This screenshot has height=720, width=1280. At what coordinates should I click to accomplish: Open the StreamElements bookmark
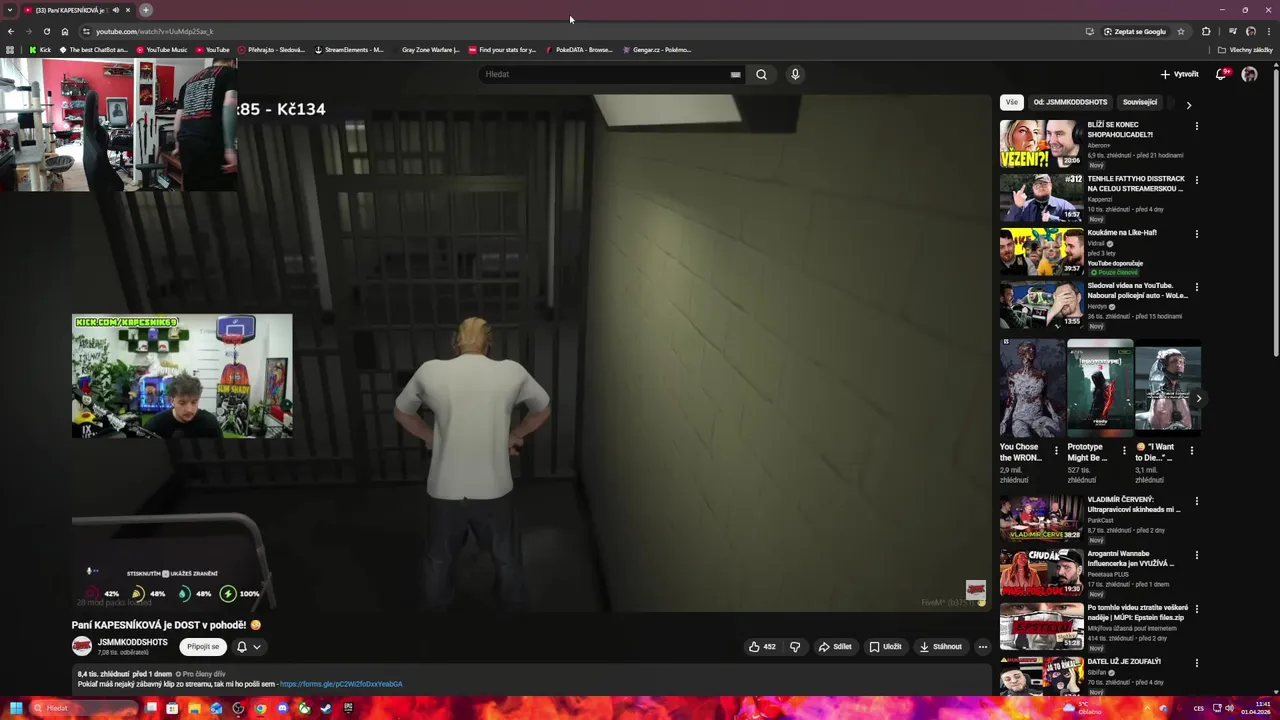point(349,50)
